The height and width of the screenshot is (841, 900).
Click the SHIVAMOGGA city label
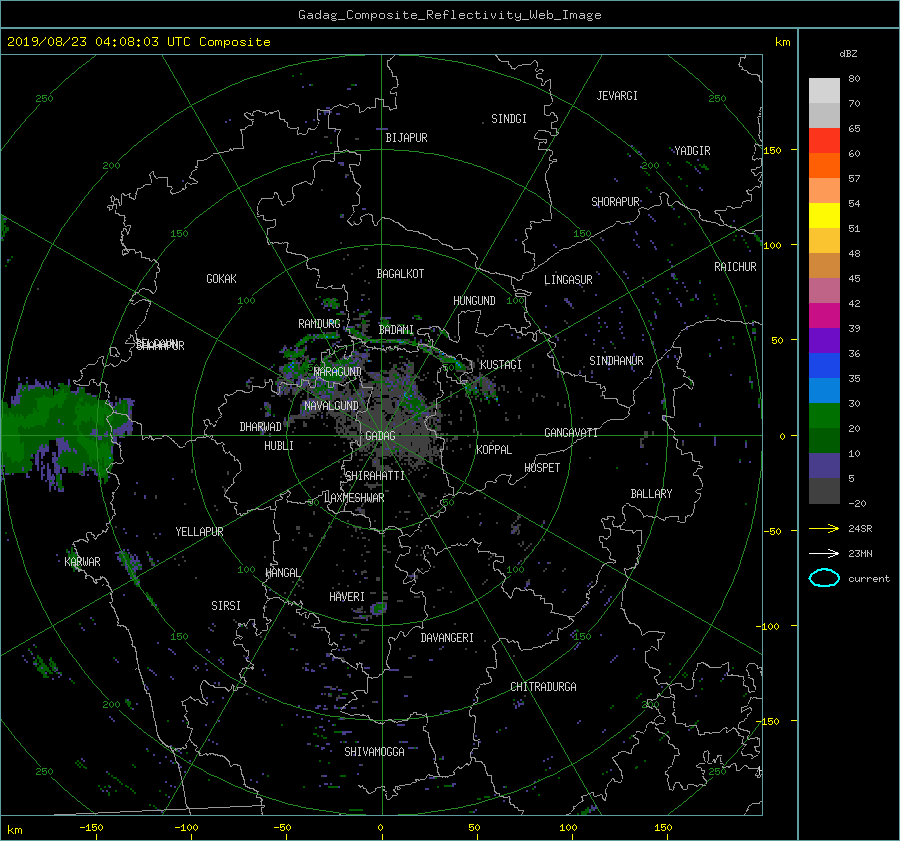(x=374, y=752)
